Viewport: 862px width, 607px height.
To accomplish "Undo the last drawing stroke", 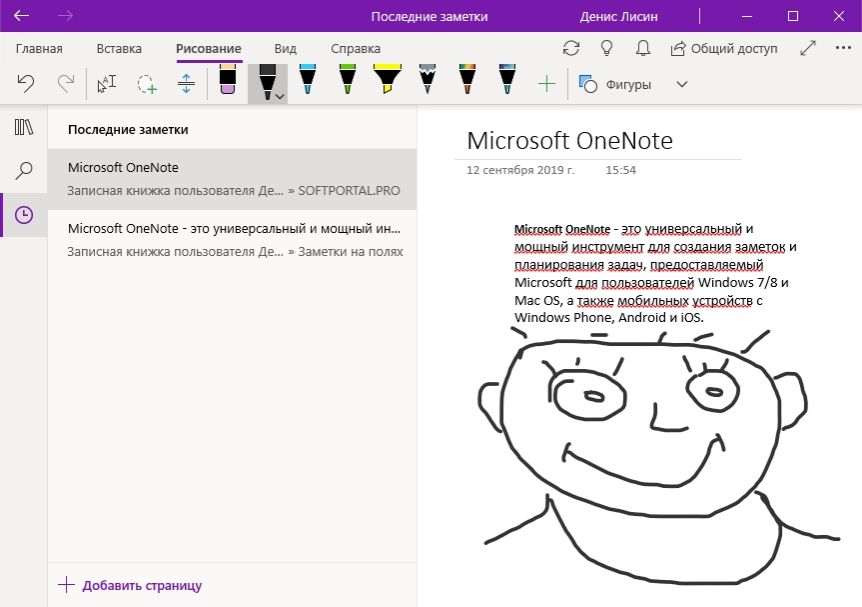I will coord(25,84).
